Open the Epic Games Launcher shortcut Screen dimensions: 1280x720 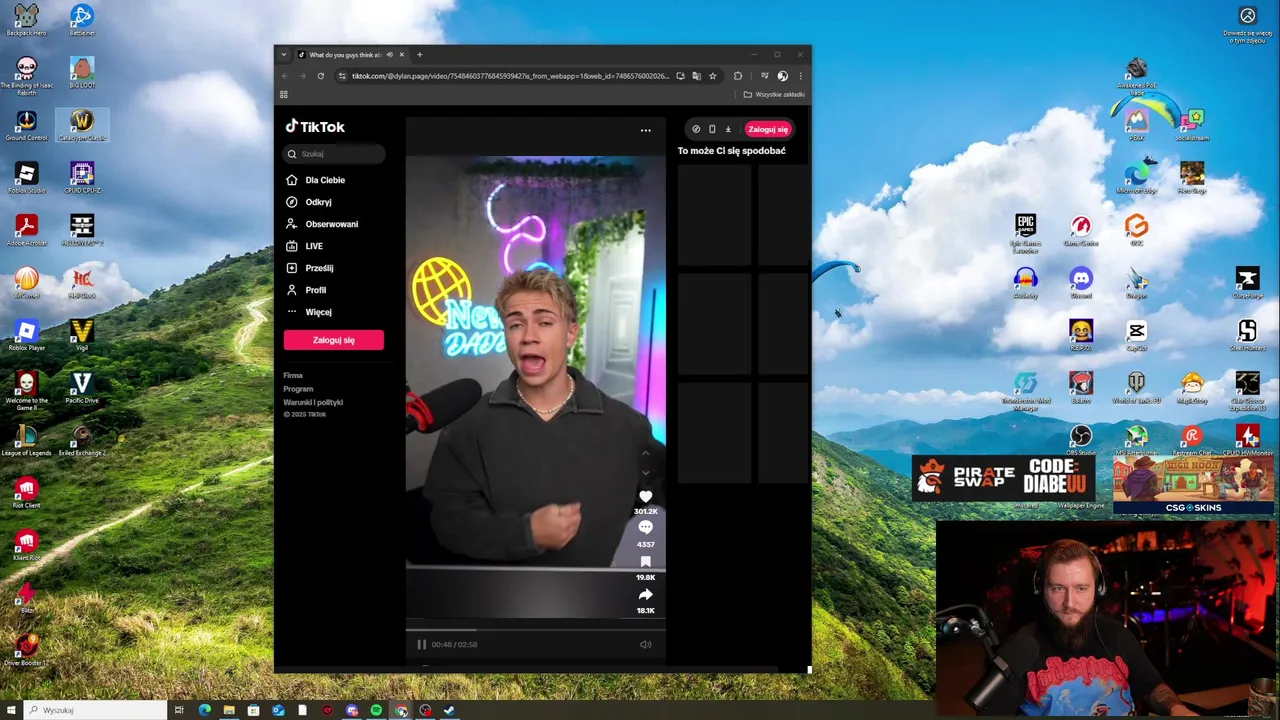pos(1025,230)
